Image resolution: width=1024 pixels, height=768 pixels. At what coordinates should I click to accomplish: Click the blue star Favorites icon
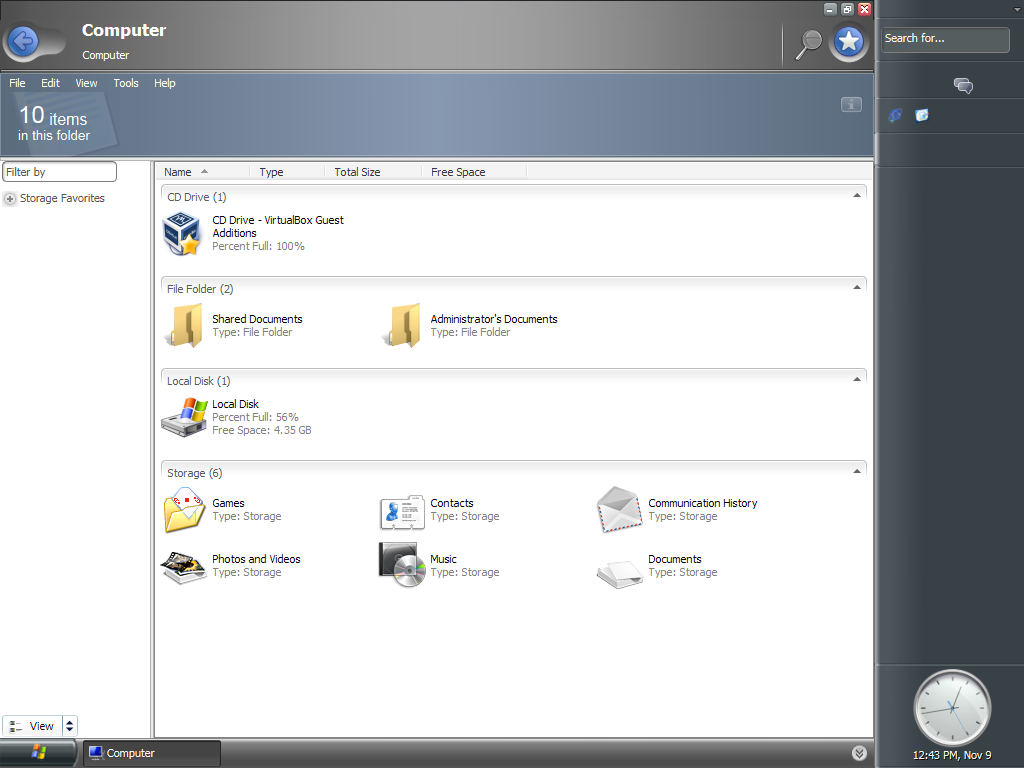(x=849, y=41)
